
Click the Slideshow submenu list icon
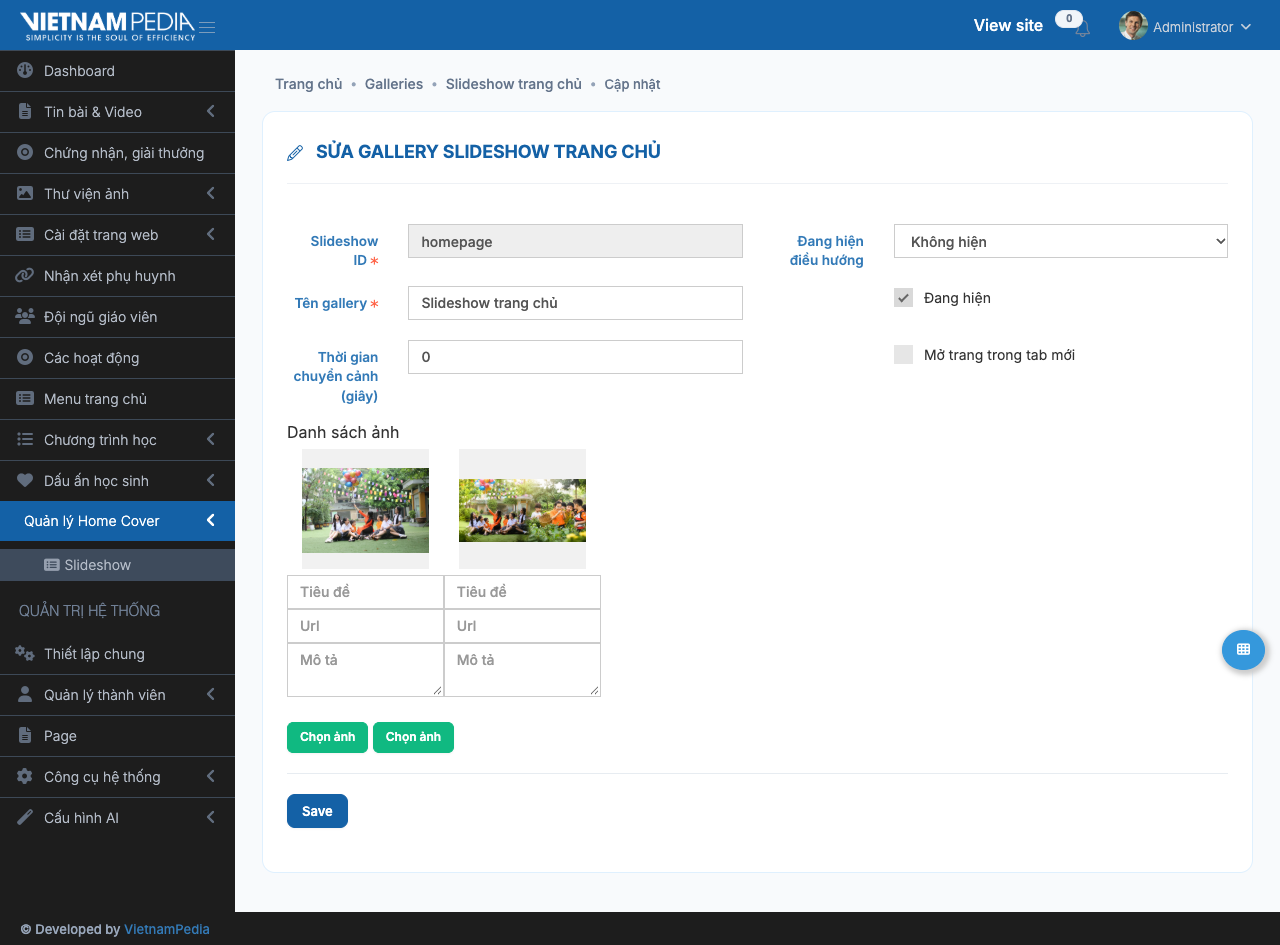[x=52, y=565]
